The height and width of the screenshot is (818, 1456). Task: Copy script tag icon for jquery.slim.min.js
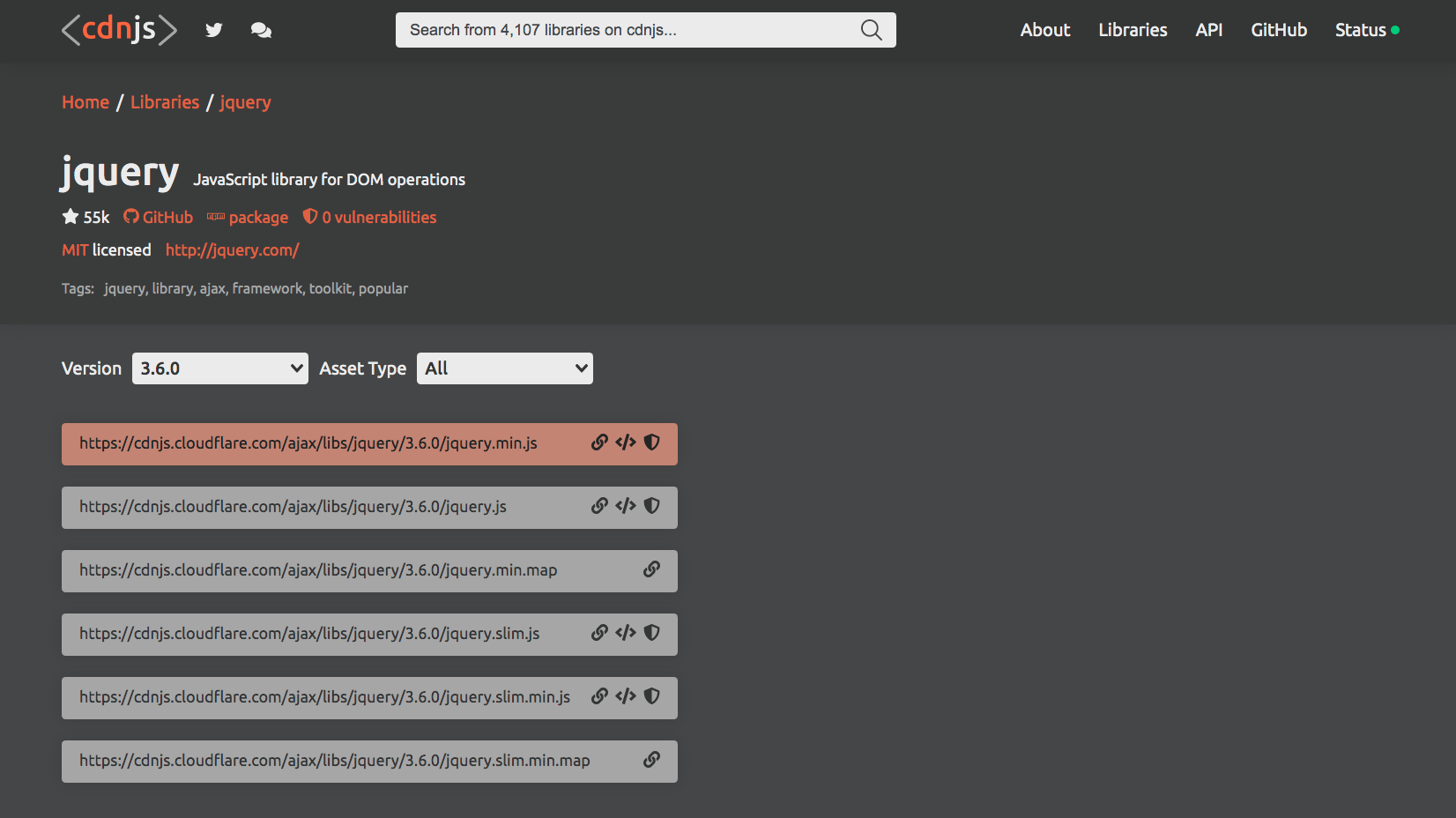(x=626, y=696)
